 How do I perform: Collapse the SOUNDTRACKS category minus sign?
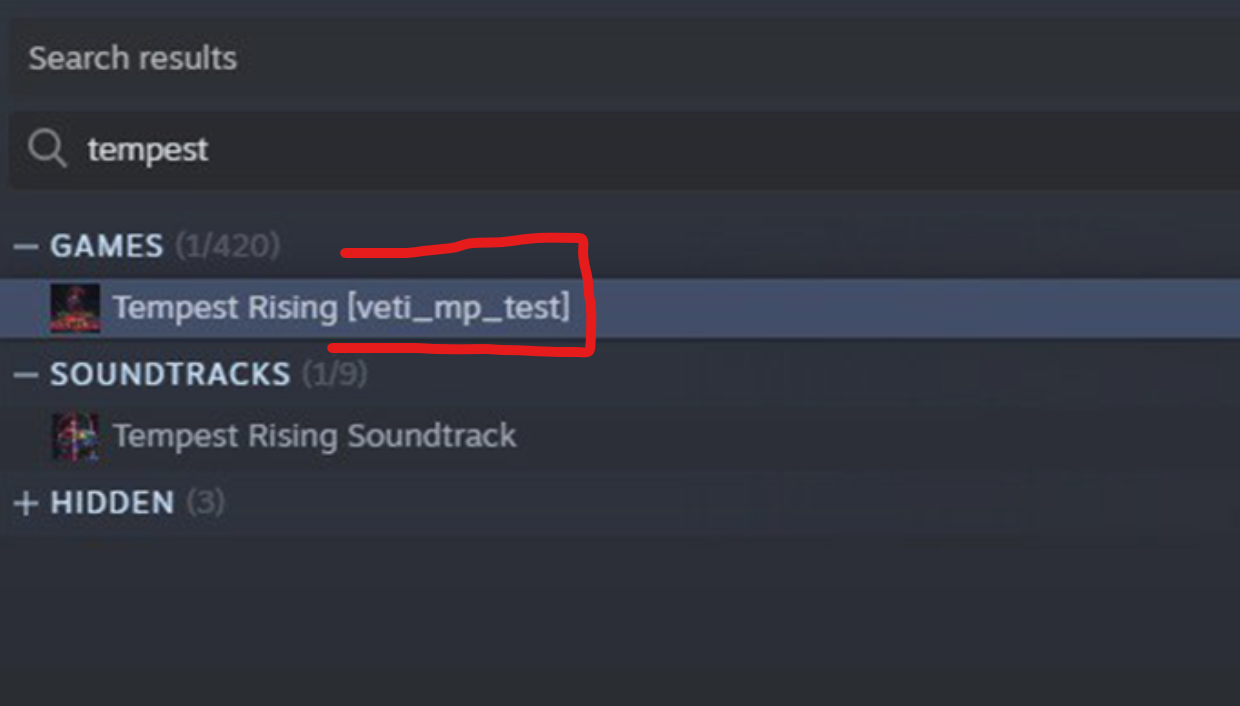coord(26,374)
